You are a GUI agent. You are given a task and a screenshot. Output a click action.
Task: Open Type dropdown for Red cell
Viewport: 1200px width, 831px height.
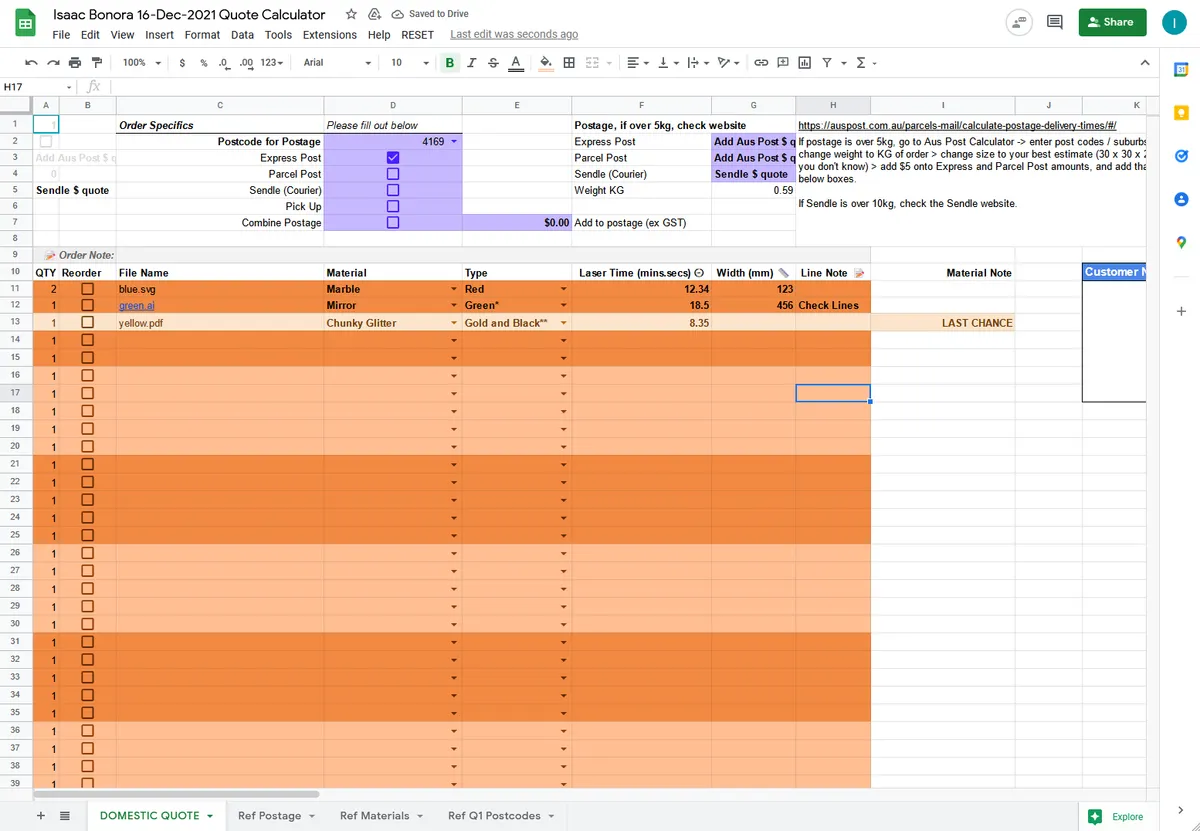[563, 289]
